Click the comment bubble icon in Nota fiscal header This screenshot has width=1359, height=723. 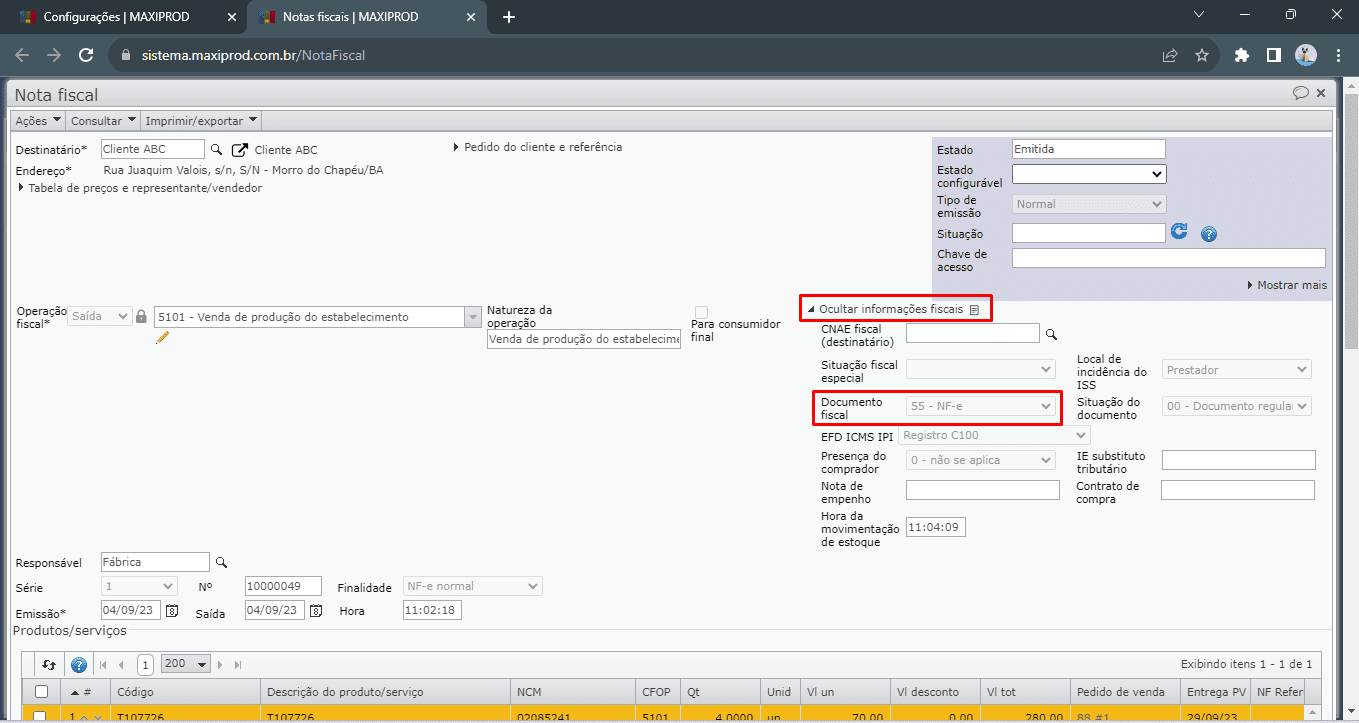pos(1300,93)
